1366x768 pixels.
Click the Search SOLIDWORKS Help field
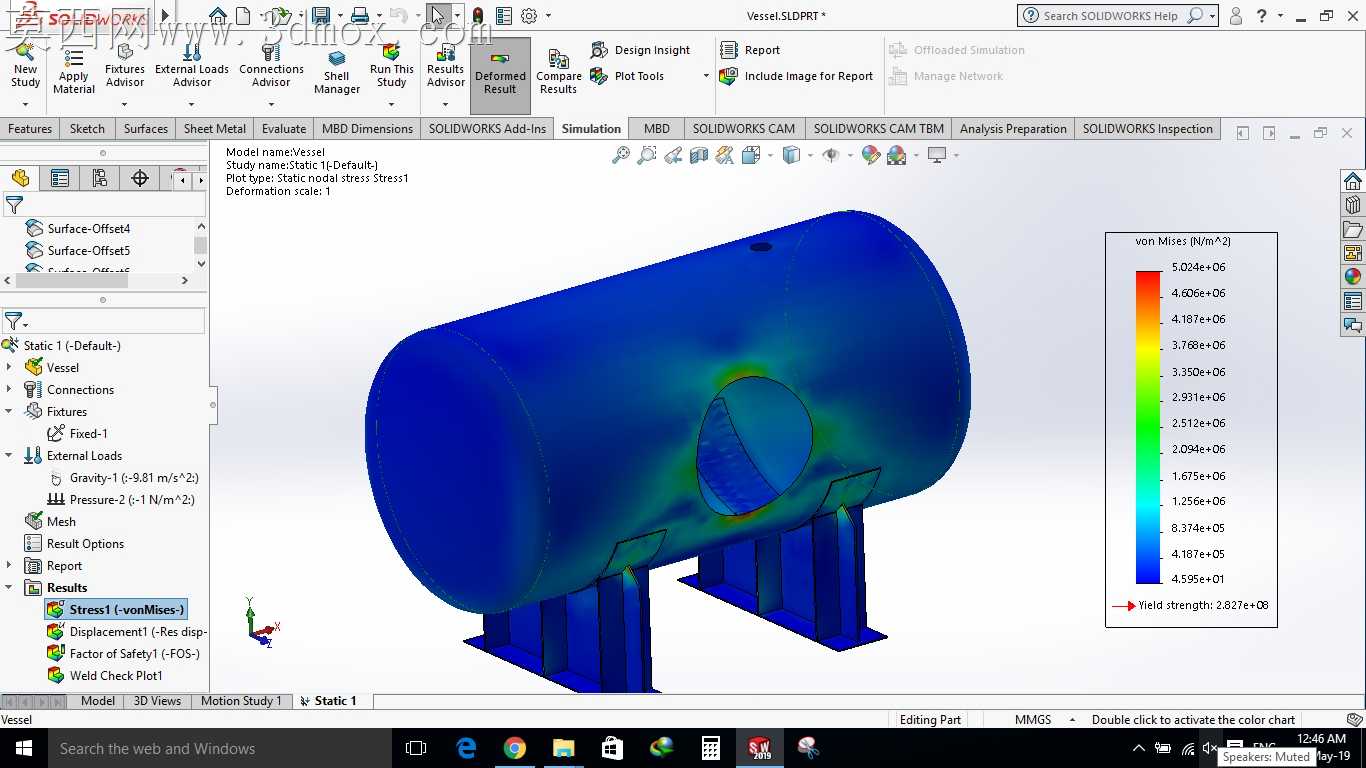pos(1112,16)
